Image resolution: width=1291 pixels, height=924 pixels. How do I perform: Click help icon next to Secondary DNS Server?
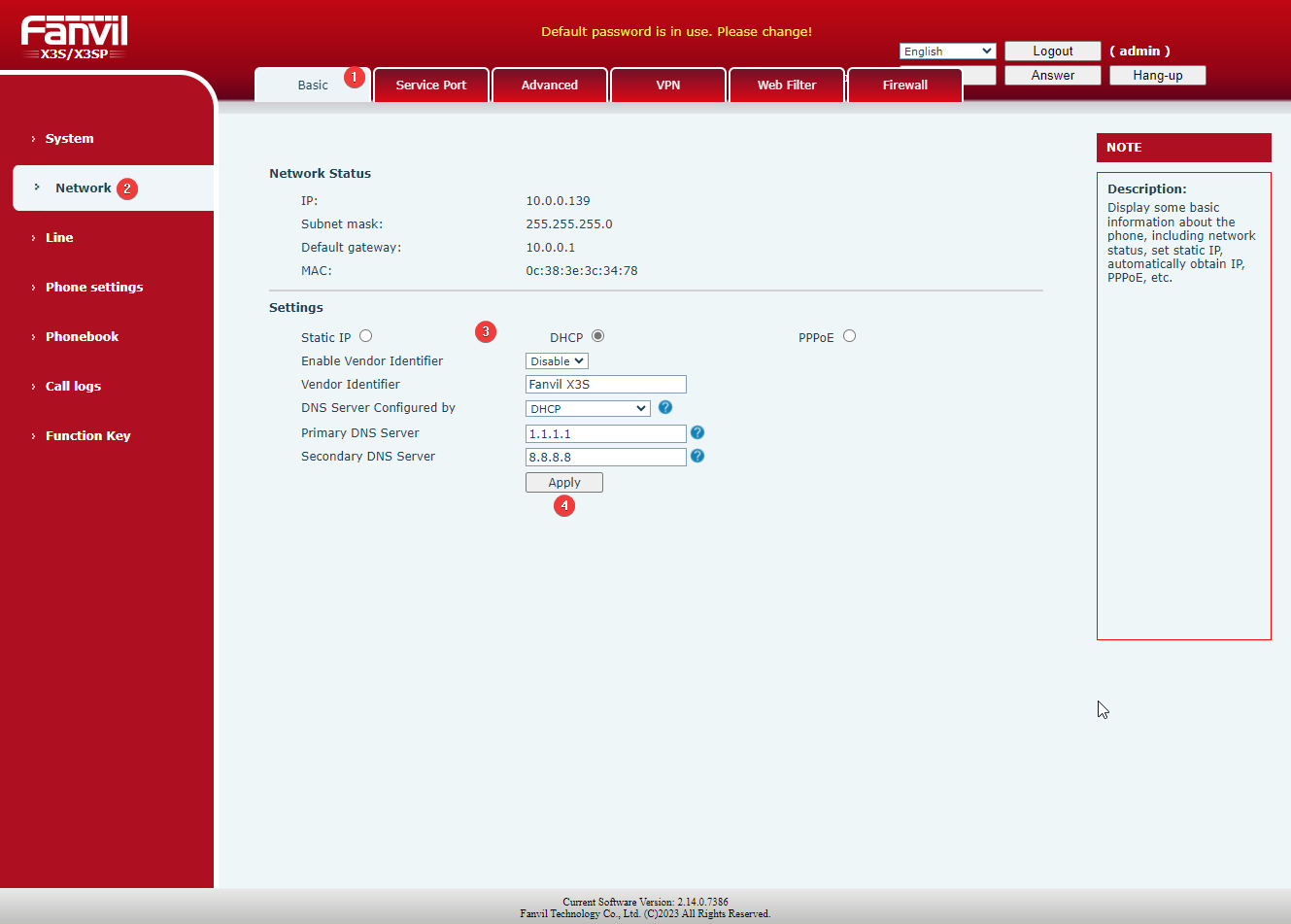pyautogui.click(x=697, y=457)
